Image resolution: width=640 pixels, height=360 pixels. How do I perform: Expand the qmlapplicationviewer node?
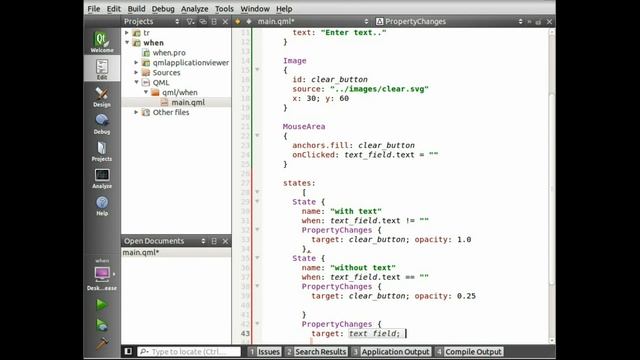[136, 62]
